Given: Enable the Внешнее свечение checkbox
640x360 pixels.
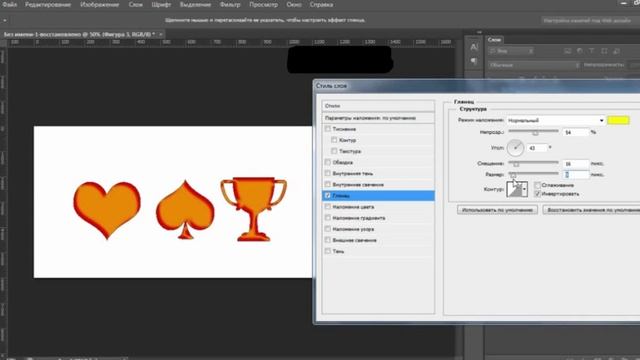Looking at the screenshot, I should tap(328, 240).
